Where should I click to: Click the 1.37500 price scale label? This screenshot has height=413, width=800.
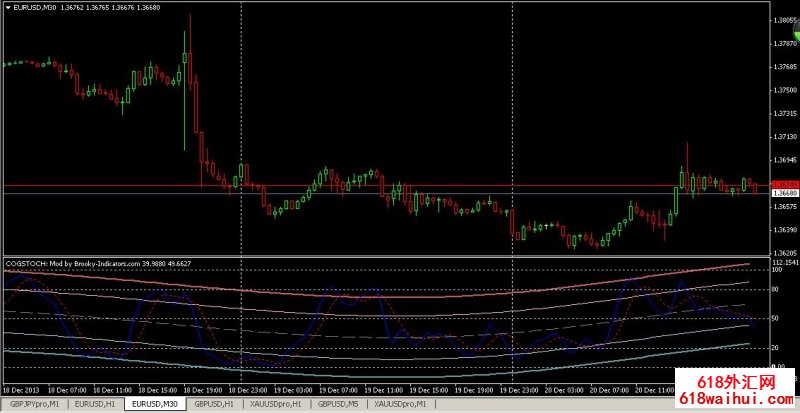click(x=785, y=90)
